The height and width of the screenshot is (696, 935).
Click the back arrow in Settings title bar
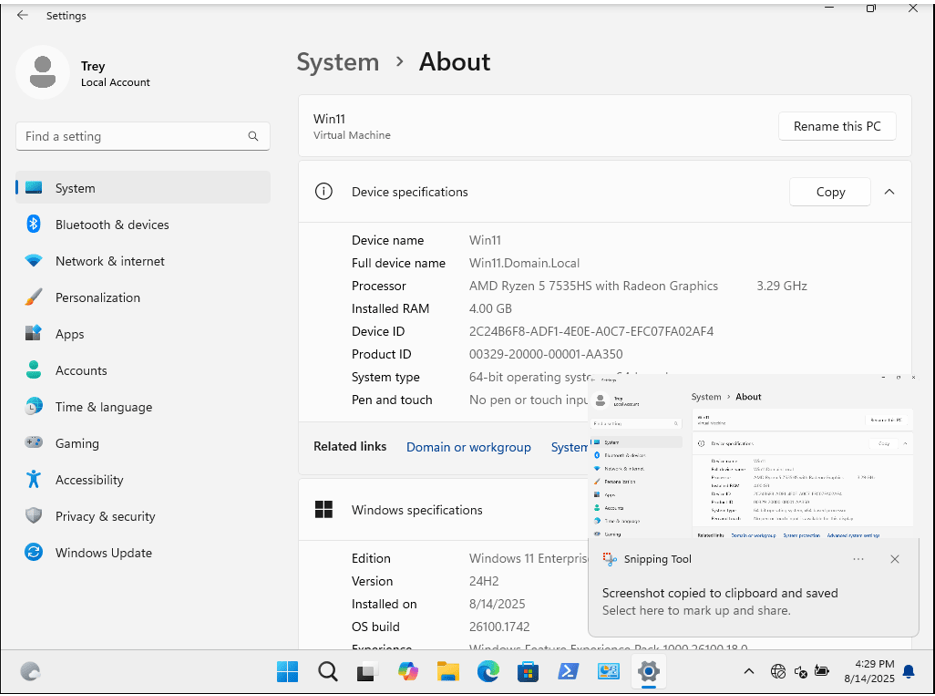click(x=22, y=16)
